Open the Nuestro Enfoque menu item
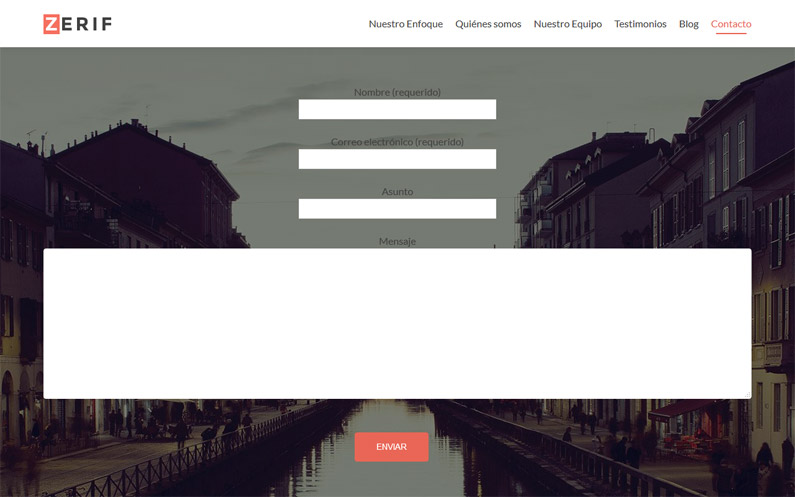This screenshot has height=497, width=795. click(406, 24)
